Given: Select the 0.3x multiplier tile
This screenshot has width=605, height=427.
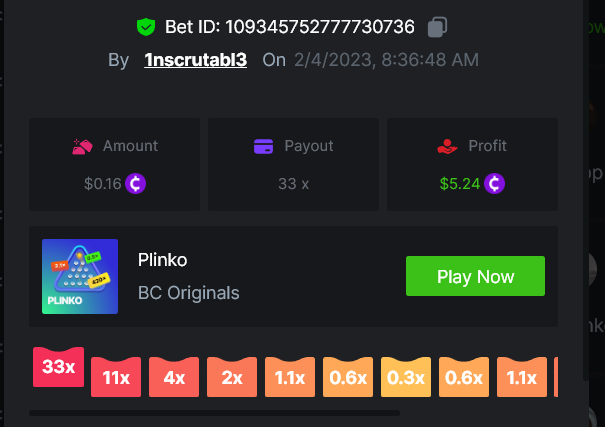Looking at the screenshot, I should coord(406,377).
